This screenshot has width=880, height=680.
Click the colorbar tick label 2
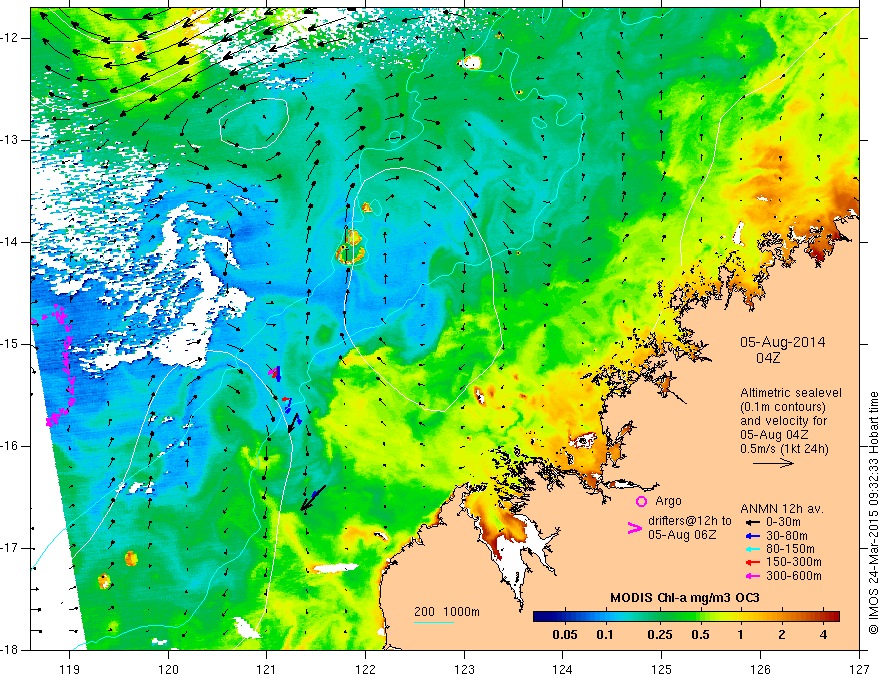click(x=782, y=635)
